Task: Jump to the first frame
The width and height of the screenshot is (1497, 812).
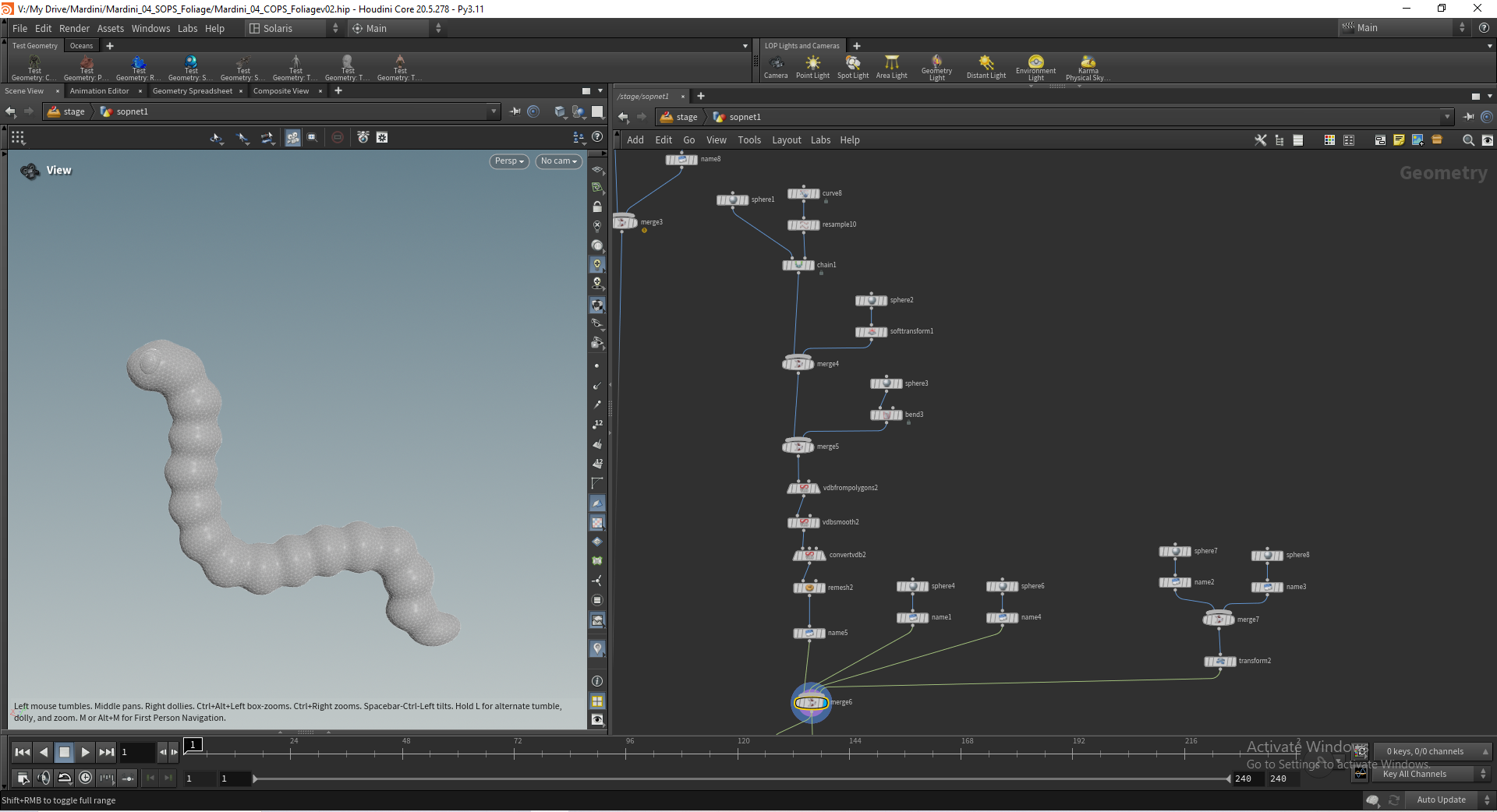Action: [x=23, y=752]
